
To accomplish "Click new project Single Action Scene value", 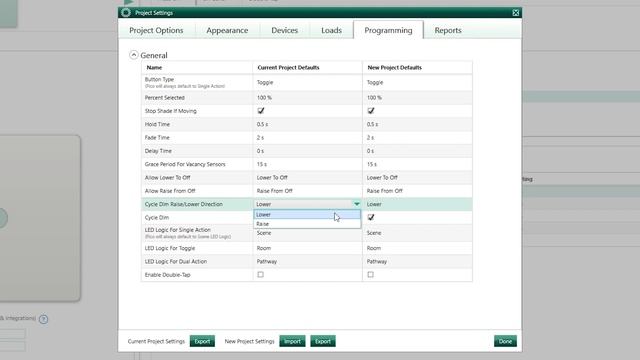I will click(374, 233).
